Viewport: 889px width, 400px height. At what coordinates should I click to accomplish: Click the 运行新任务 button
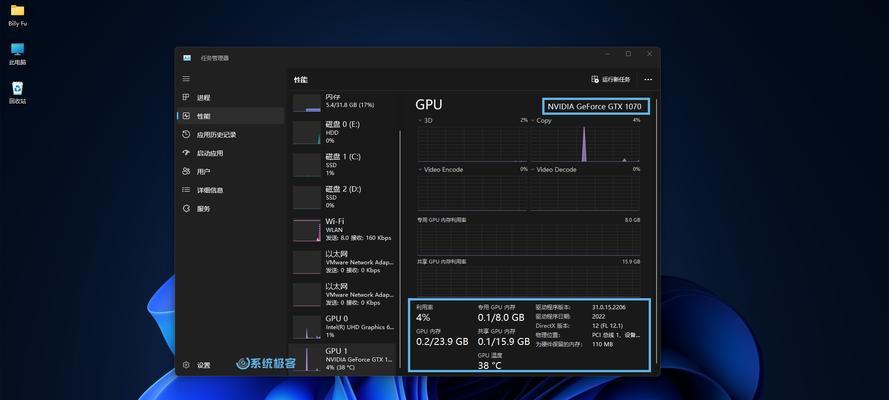(x=611, y=79)
